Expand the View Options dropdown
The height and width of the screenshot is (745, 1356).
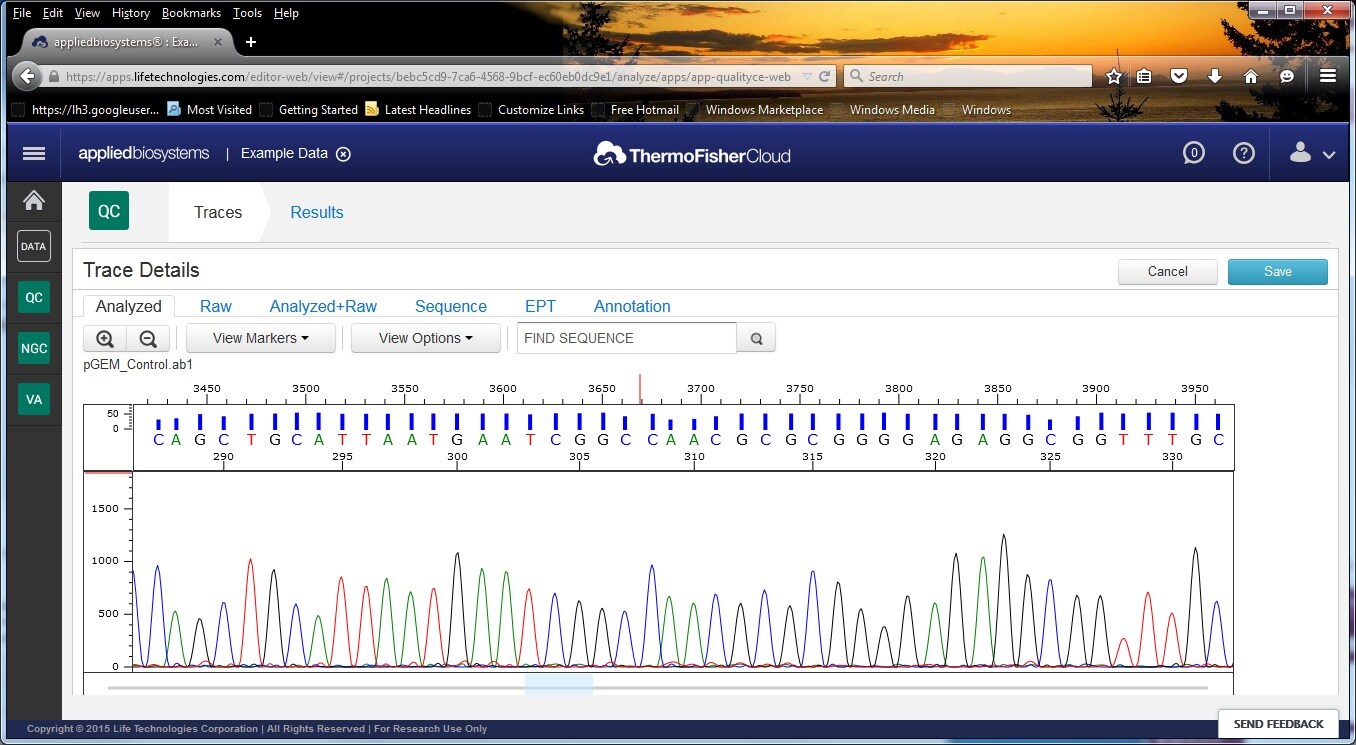(x=426, y=338)
